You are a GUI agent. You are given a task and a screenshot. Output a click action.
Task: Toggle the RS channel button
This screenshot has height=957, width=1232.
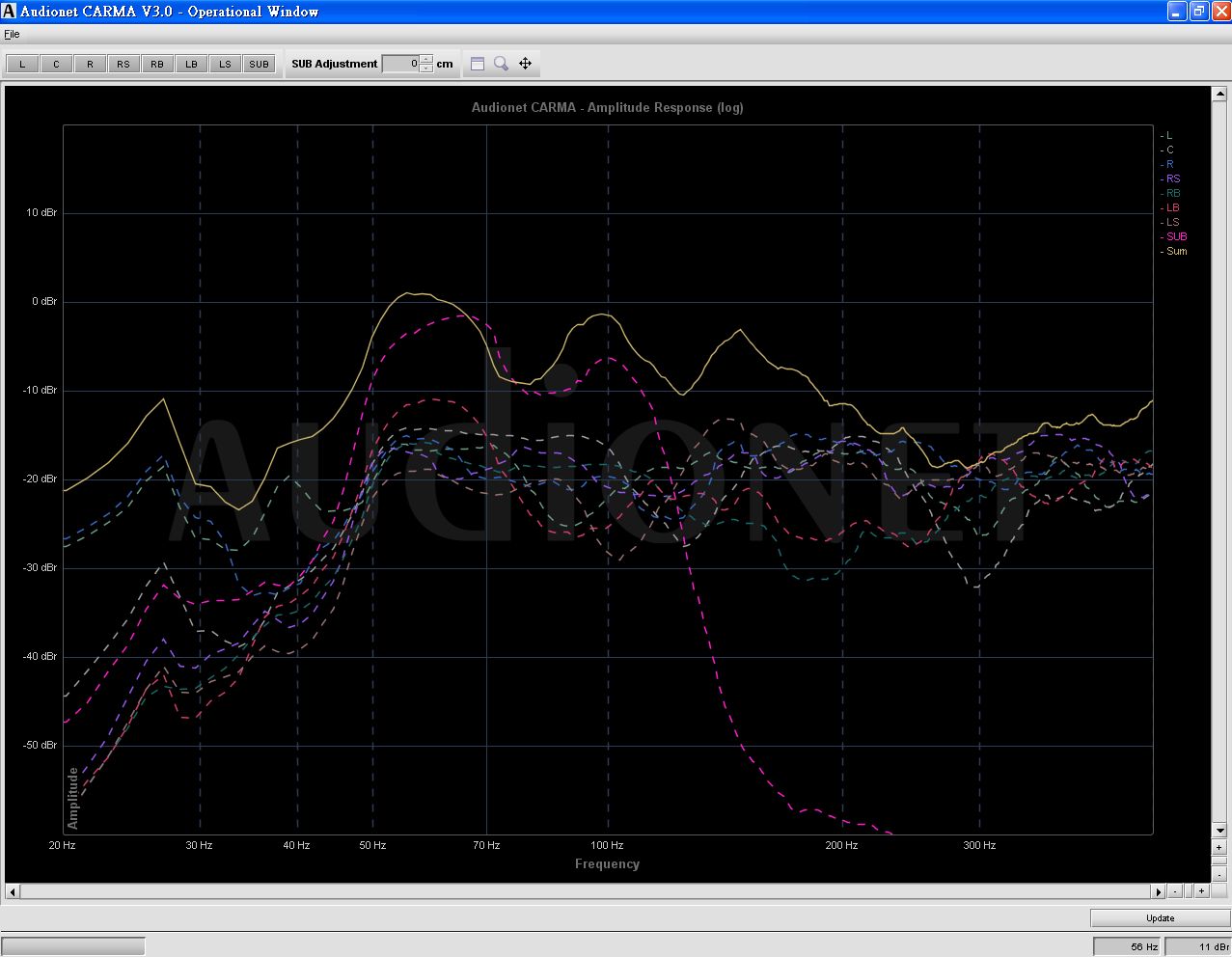point(123,65)
